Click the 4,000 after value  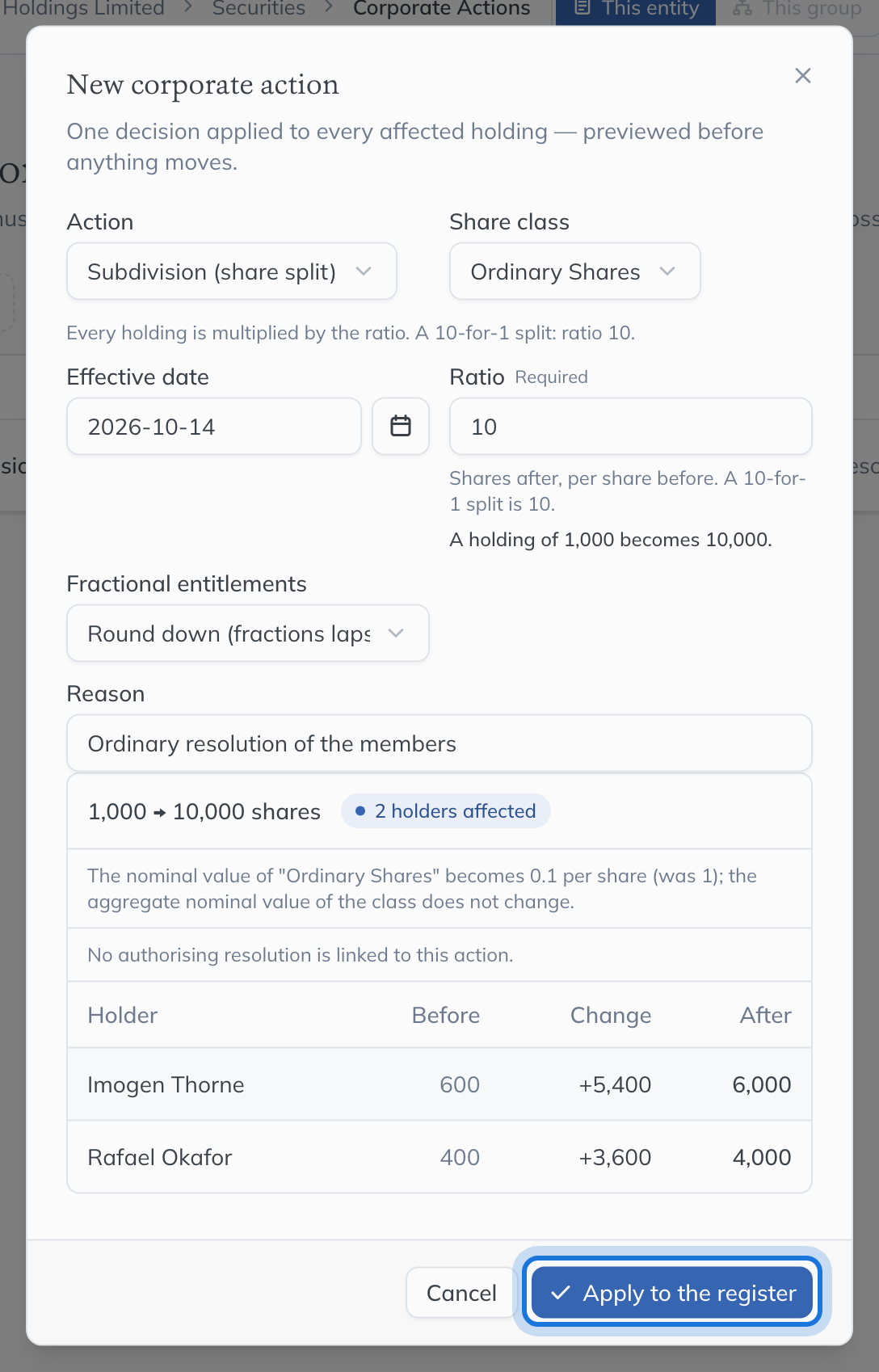click(x=762, y=1157)
